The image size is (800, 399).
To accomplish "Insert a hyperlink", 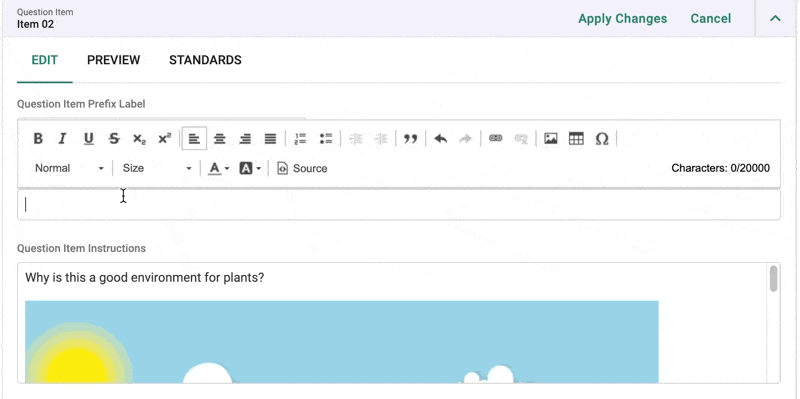I will click(x=495, y=139).
